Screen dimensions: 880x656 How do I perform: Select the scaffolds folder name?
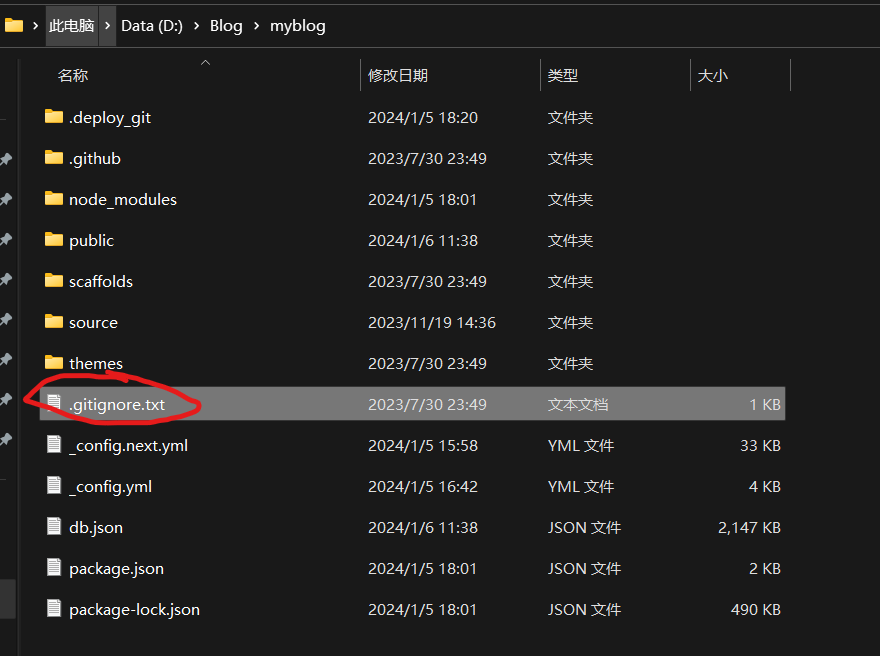click(100, 281)
